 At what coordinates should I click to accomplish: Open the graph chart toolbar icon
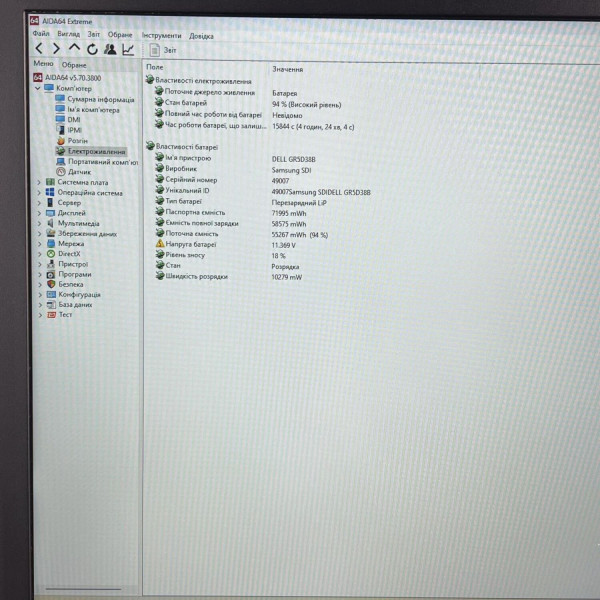[x=128, y=50]
